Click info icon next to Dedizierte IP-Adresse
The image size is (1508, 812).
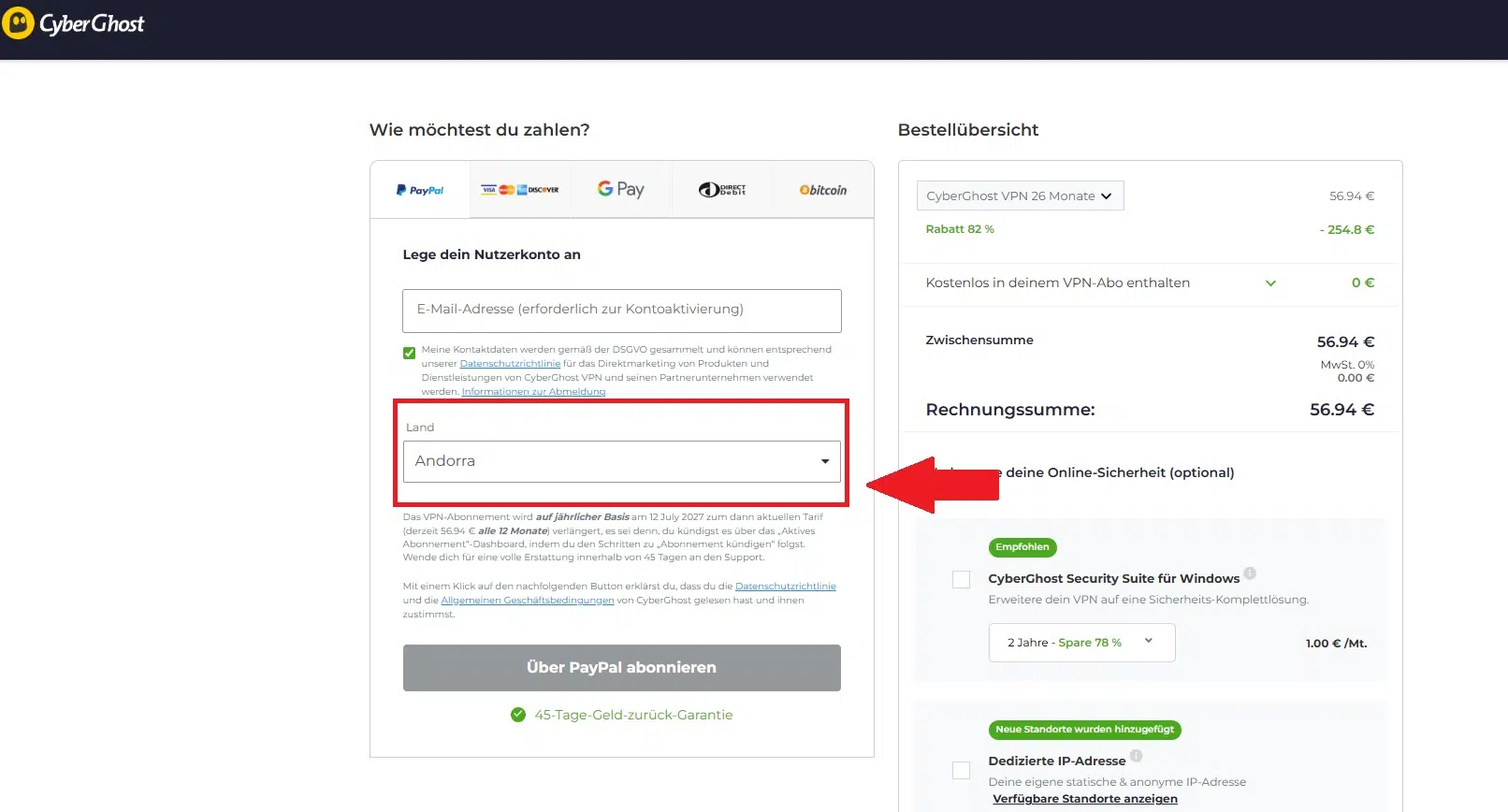(1136, 756)
